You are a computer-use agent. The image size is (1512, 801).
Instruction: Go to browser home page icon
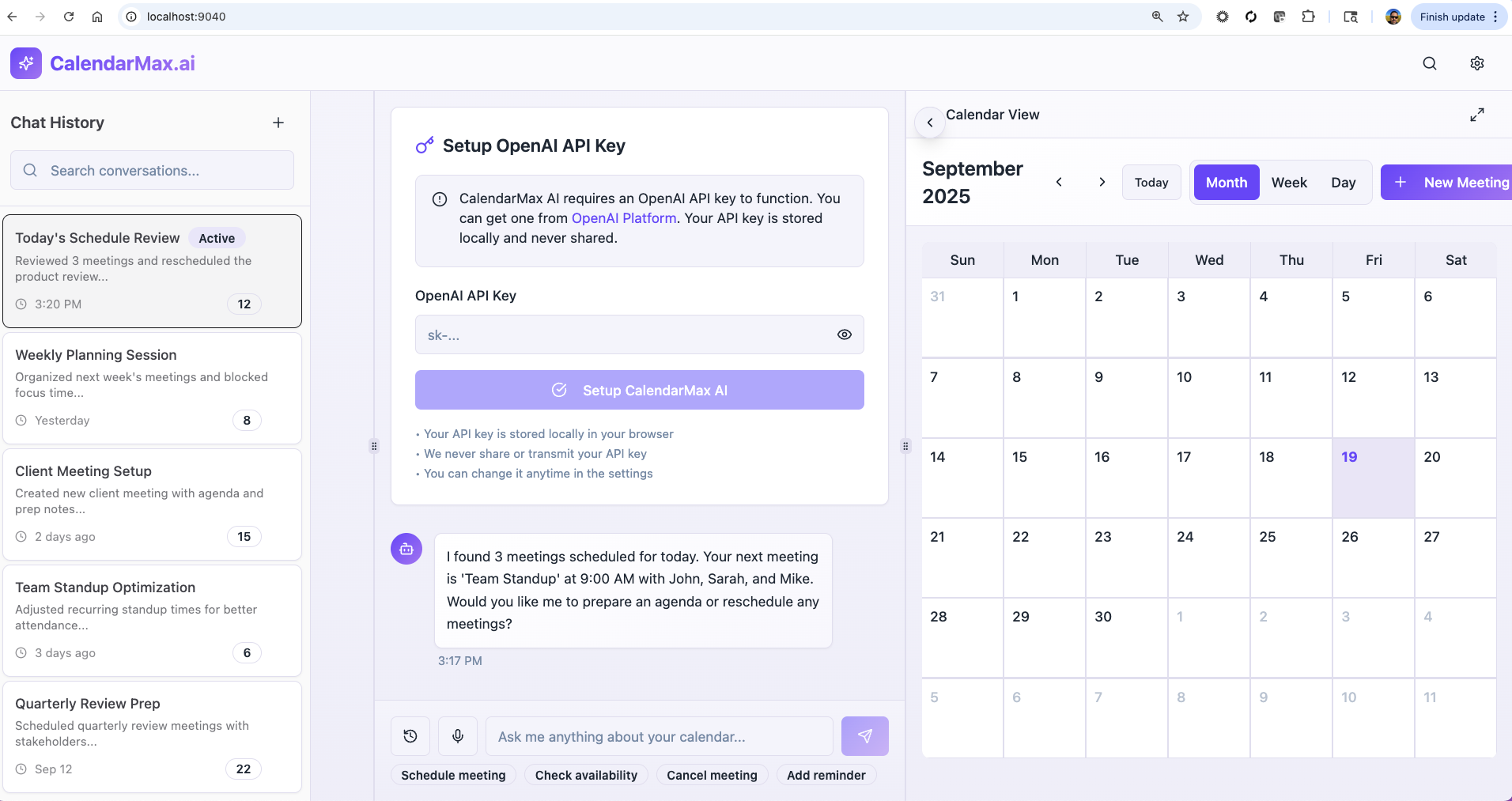97,17
